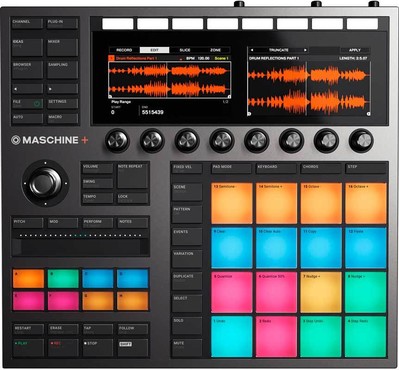This screenshot has height=370, width=399.
Task: Turn the rightmost knob under the display
Action: (x=361, y=141)
